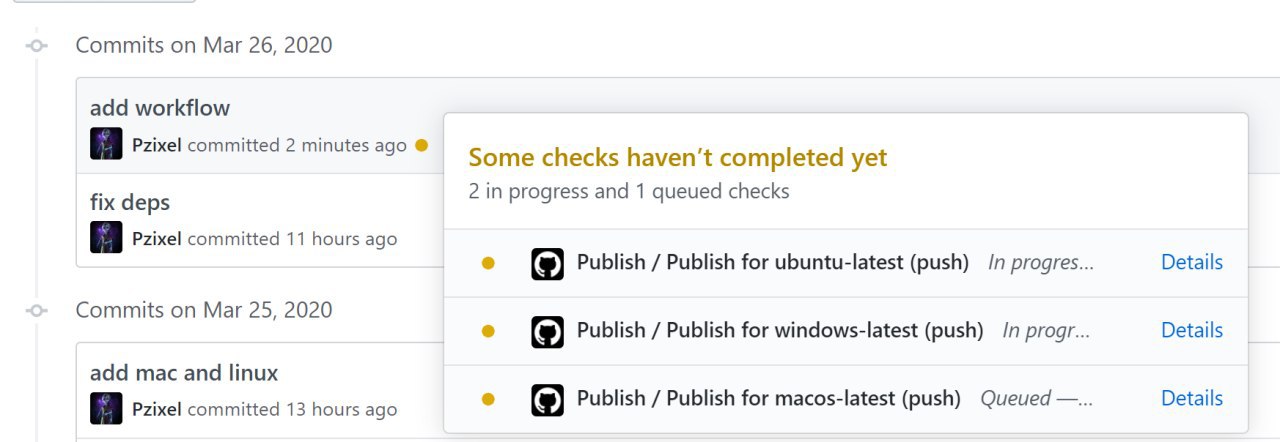The image size is (1280, 442).
Task: Click yellow status dot next to add workflow commit
Action: pos(421,145)
